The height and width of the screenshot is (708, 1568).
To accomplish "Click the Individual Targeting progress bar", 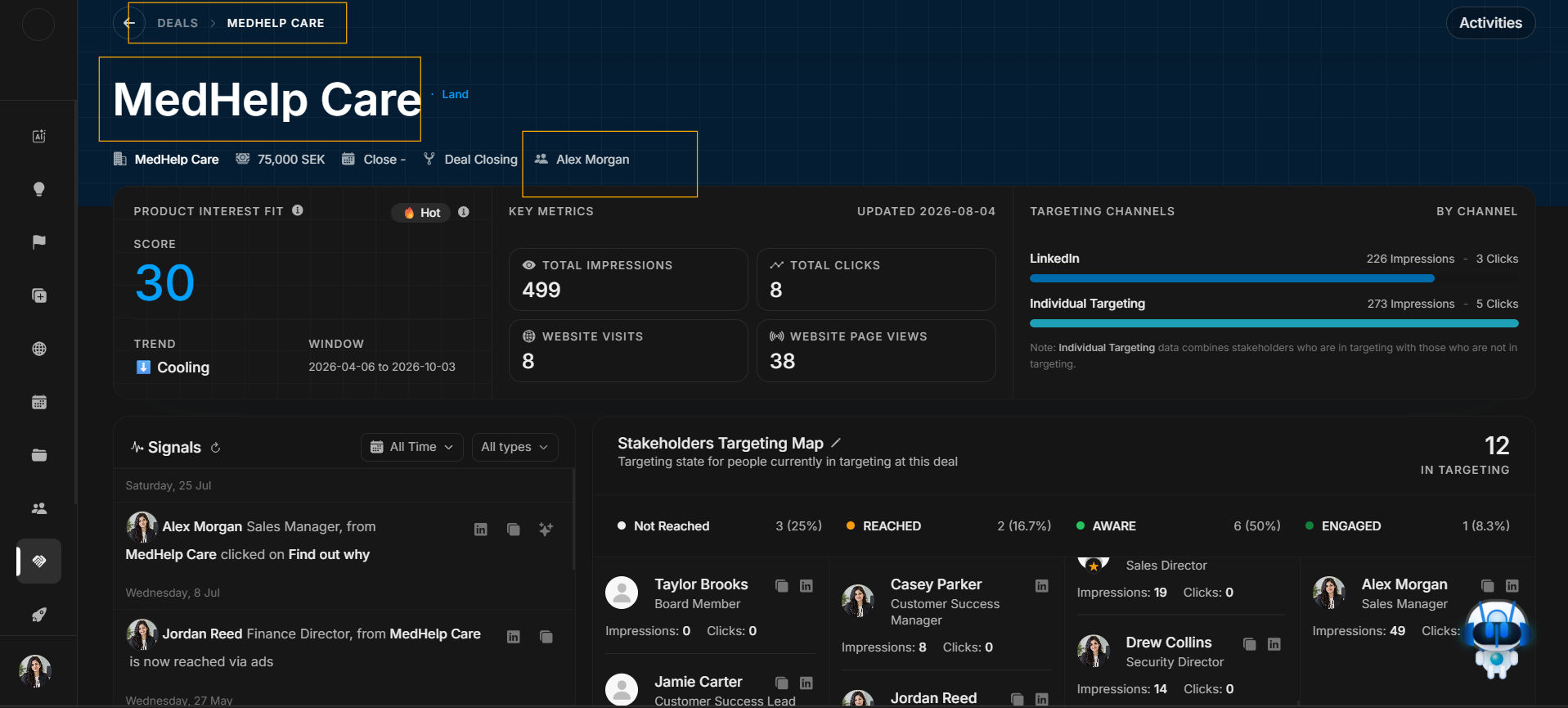I will click(x=1274, y=323).
